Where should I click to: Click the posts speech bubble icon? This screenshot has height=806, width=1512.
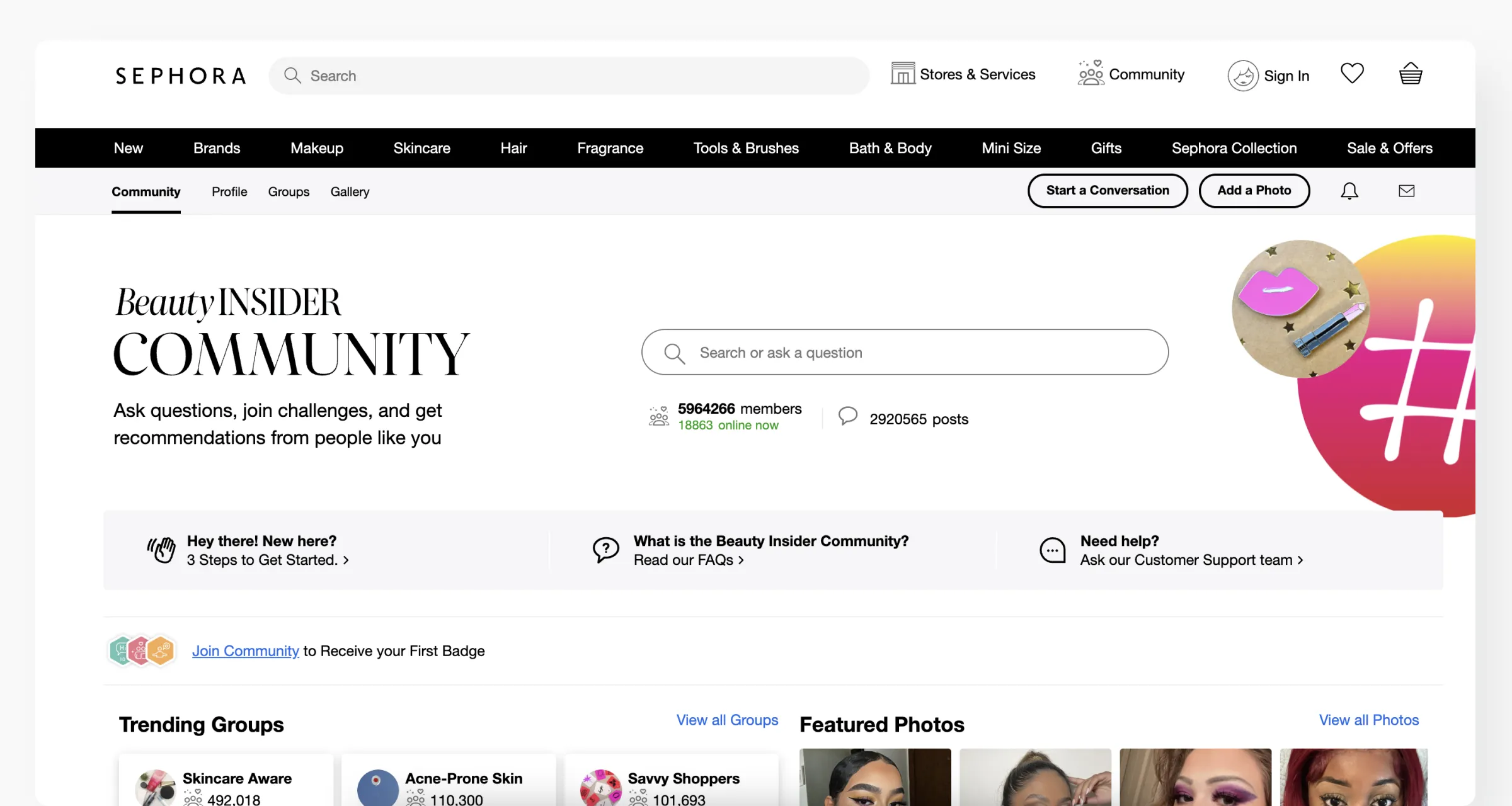[x=848, y=416]
